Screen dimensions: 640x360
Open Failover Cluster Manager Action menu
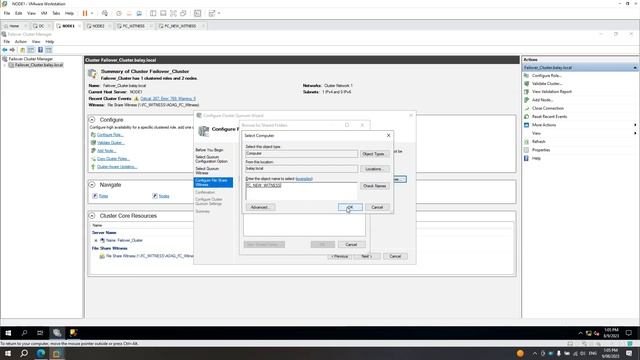(20, 42)
